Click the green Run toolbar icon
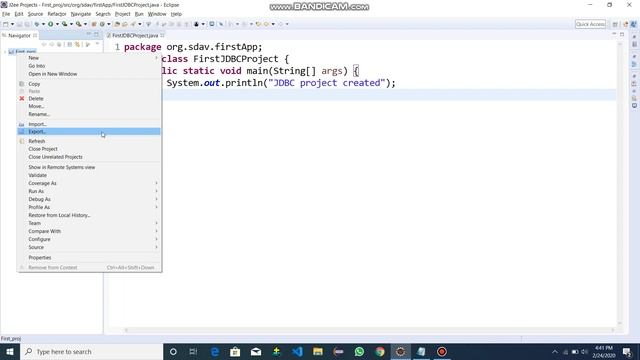 coord(51,24)
